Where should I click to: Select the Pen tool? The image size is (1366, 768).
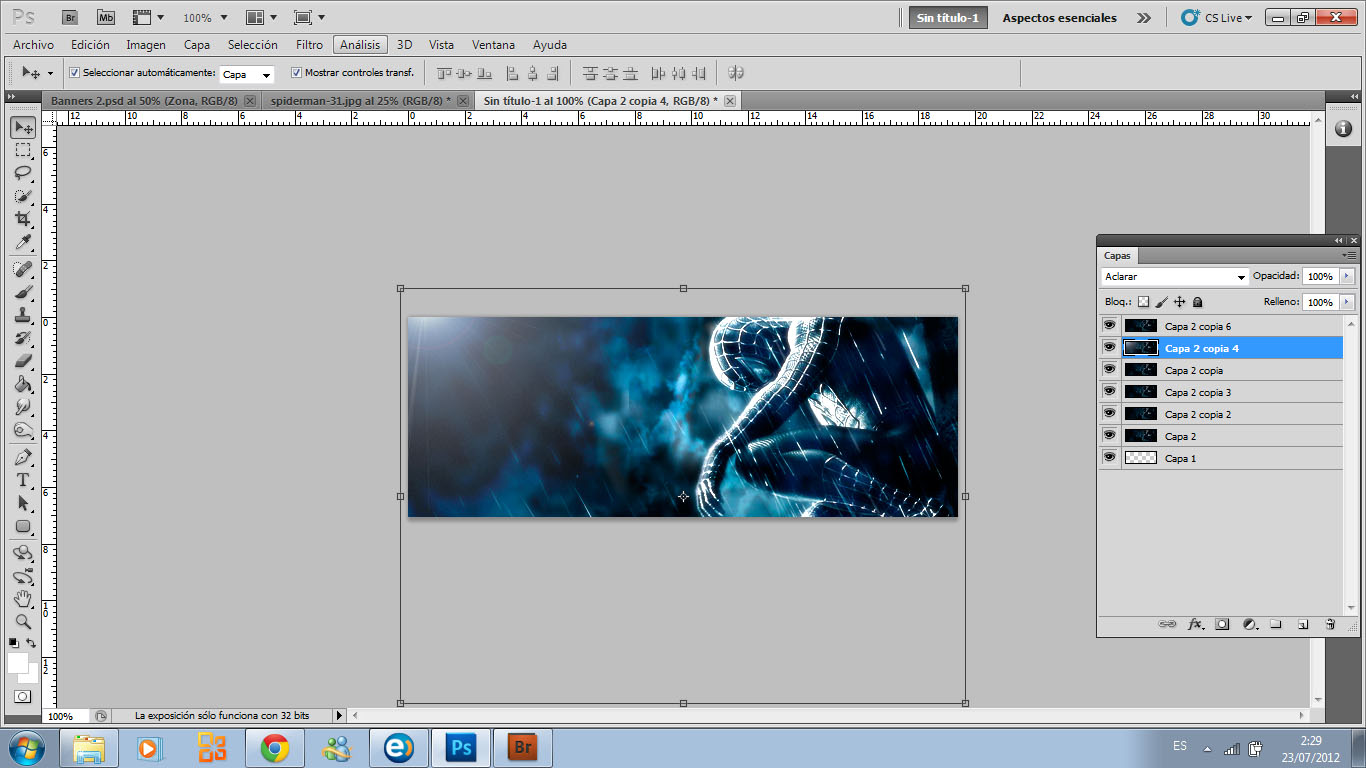pos(23,457)
